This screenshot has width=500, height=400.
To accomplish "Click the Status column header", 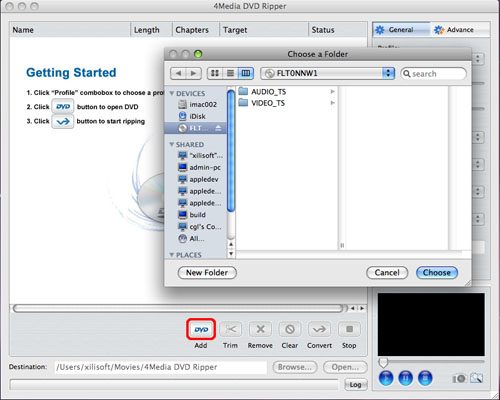I will pyautogui.click(x=338, y=30).
